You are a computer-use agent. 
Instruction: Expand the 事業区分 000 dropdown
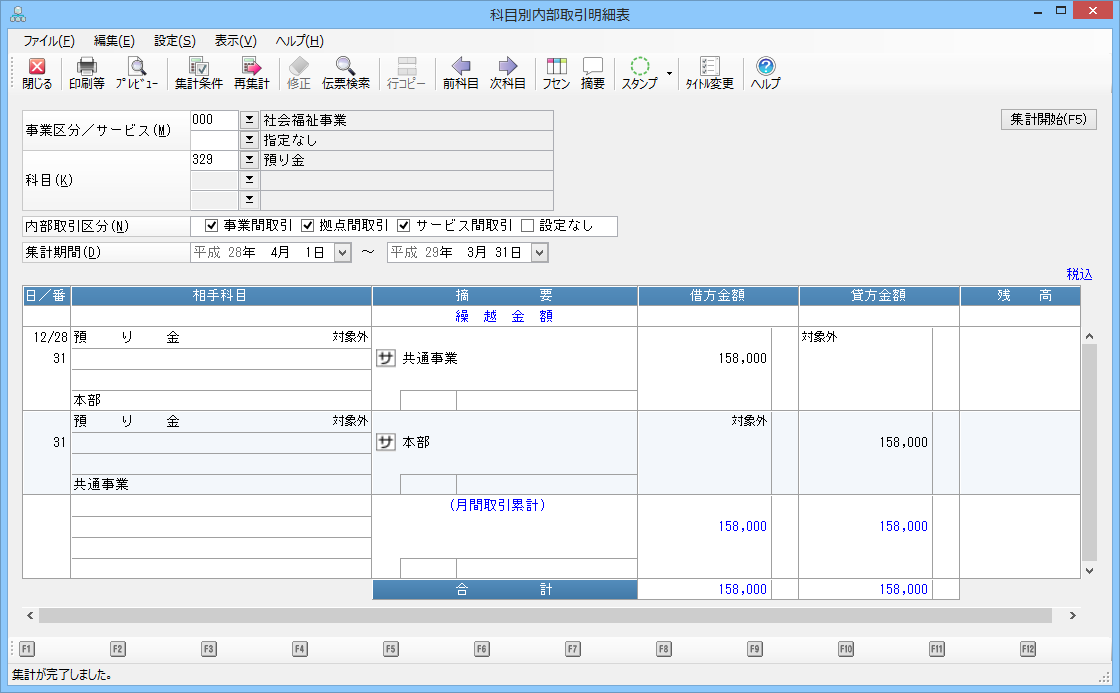coord(249,120)
